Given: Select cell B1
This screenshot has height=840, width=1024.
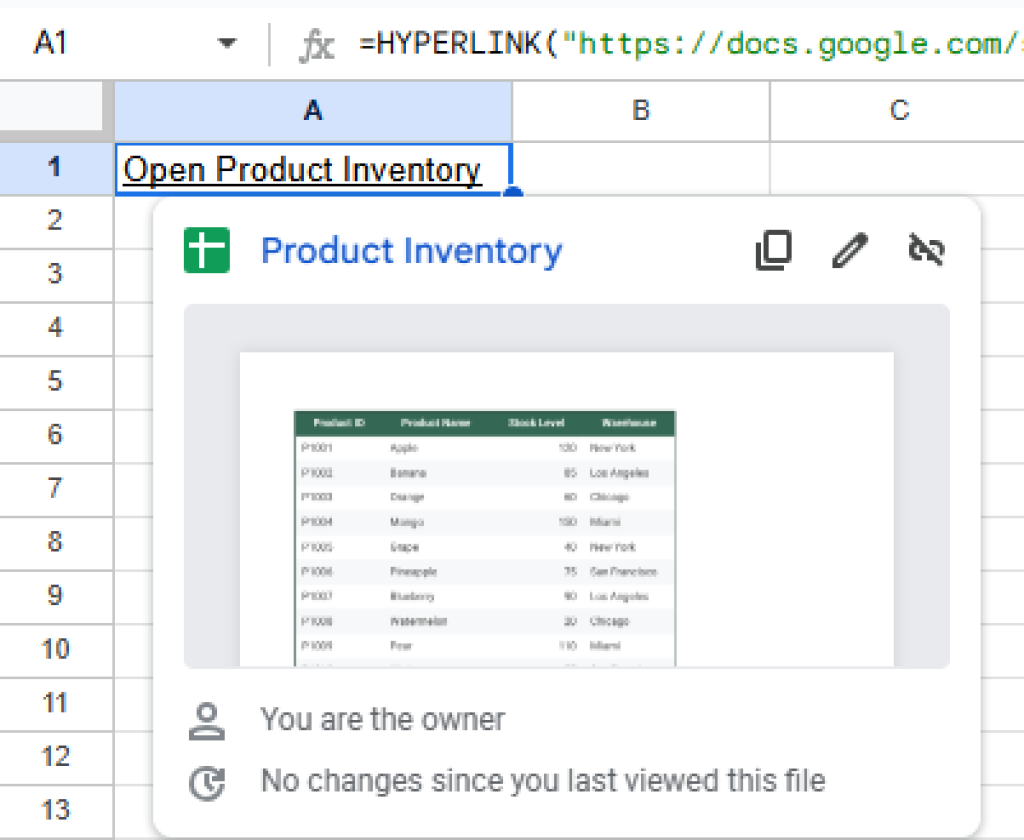Looking at the screenshot, I should click(x=639, y=169).
